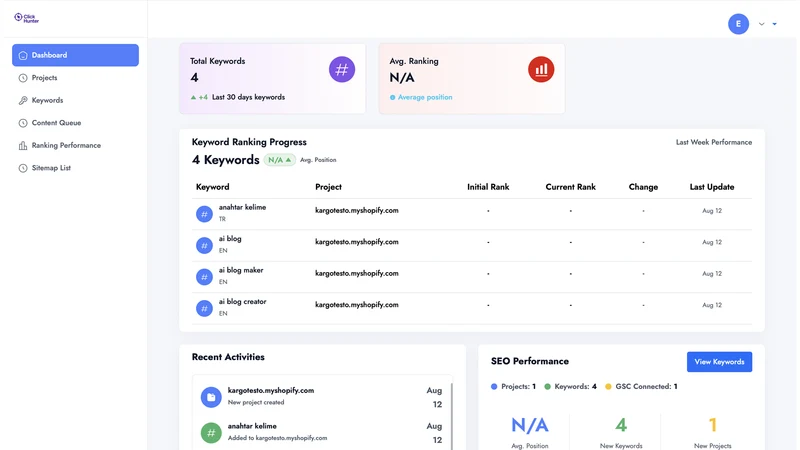Open the blue caret dropdown at top right

tap(774, 24)
